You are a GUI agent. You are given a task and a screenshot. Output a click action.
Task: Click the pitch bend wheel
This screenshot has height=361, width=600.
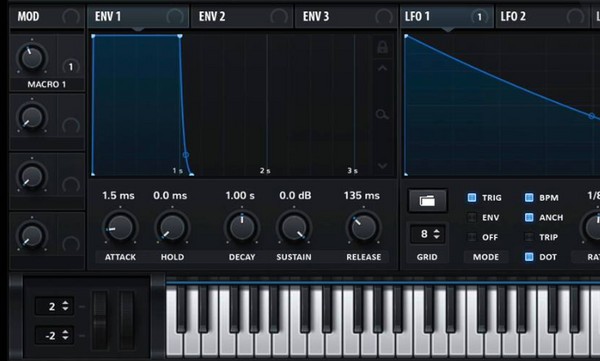(x=100, y=320)
